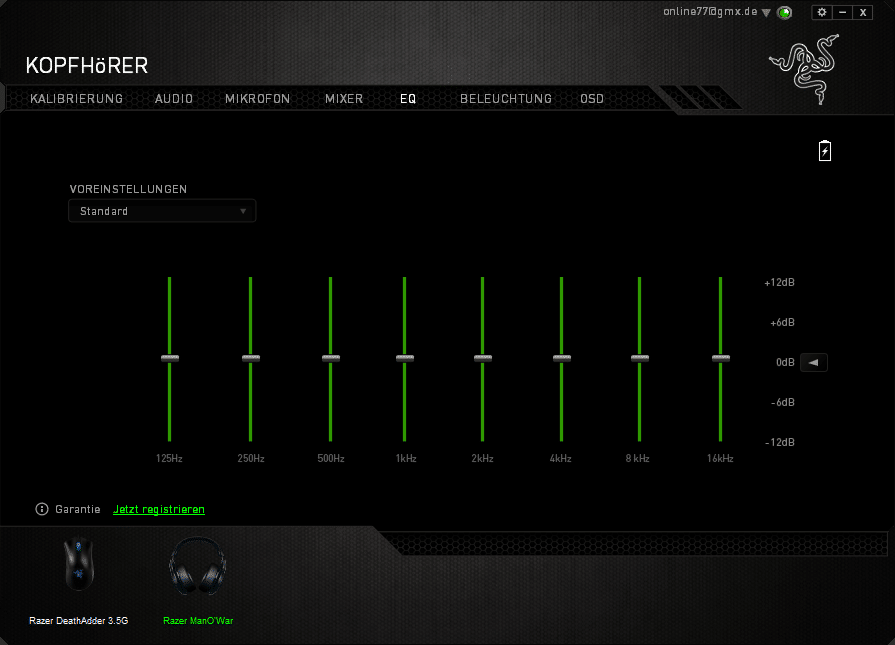The image size is (895, 645).
Task: Select the Razer ManO'War headset icon
Action: pos(197,568)
